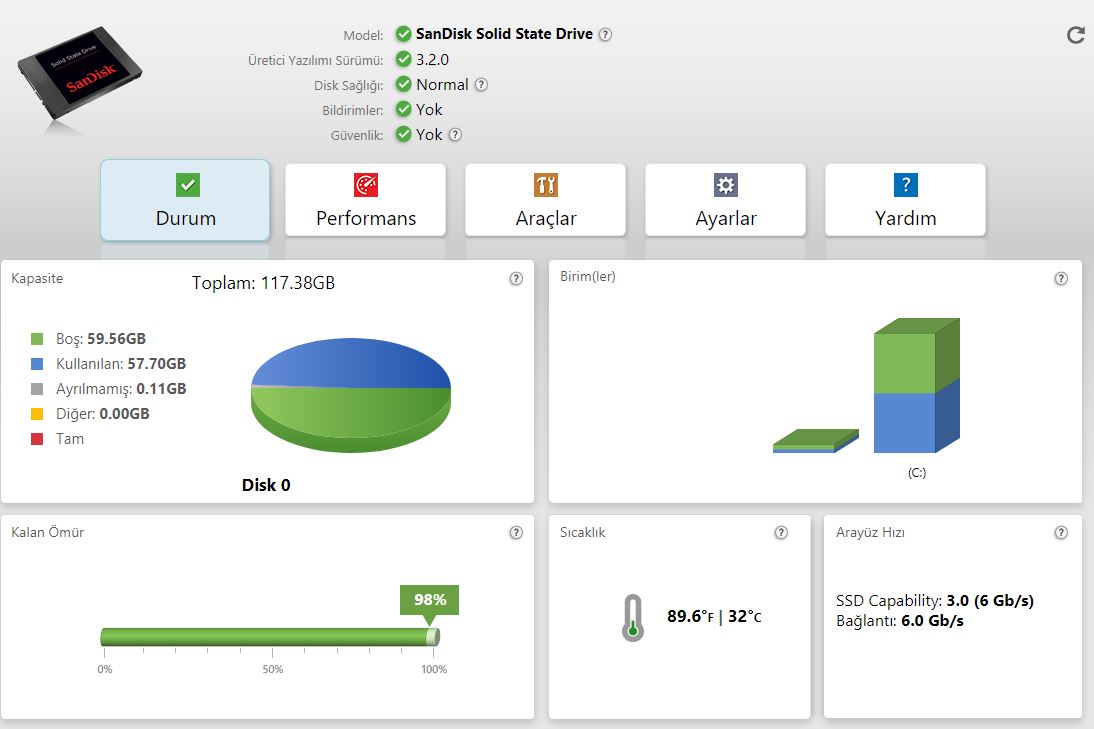This screenshot has width=1094, height=729.
Task: Click the Boş: 59.56GB legend entry
Action: [x=100, y=339]
